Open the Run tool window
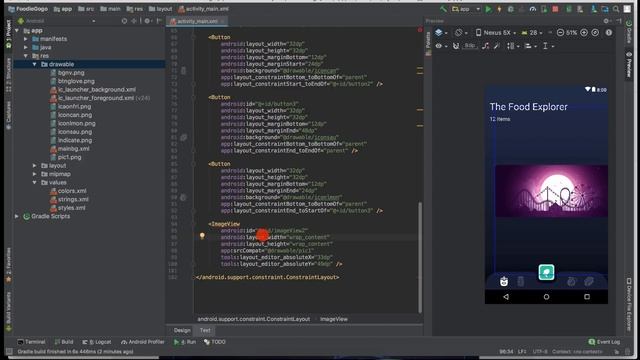 [x=185, y=342]
